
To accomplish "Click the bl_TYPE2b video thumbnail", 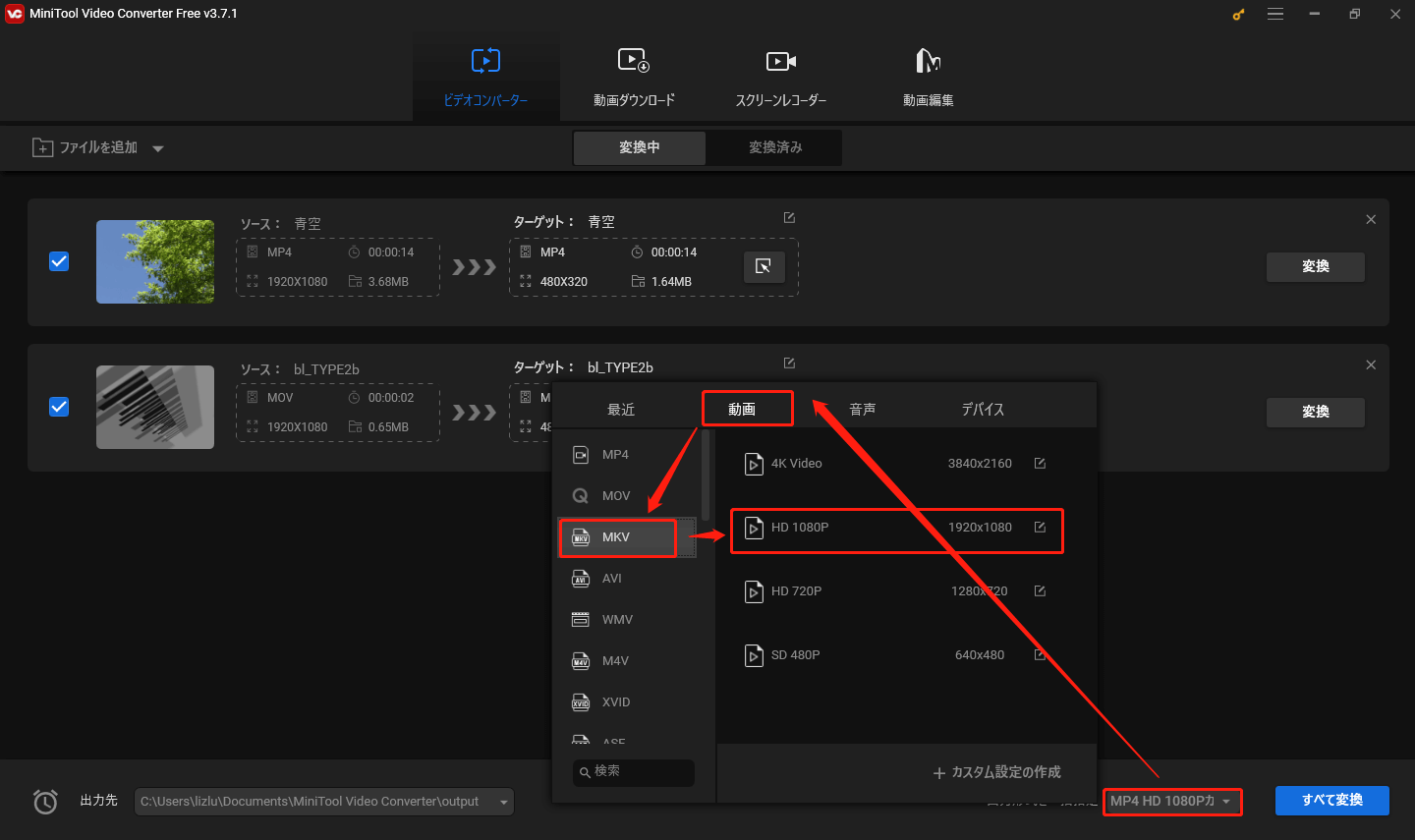I will point(155,407).
